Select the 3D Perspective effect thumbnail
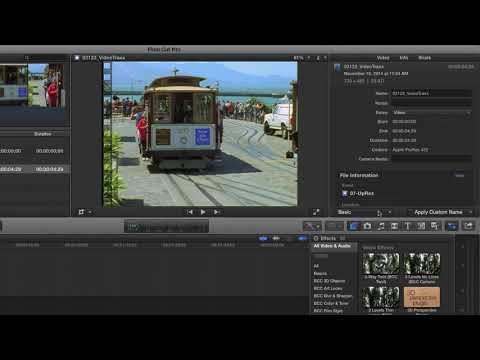Image resolution: width=480 pixels, height=360 pixels. [x=422, y=297]
